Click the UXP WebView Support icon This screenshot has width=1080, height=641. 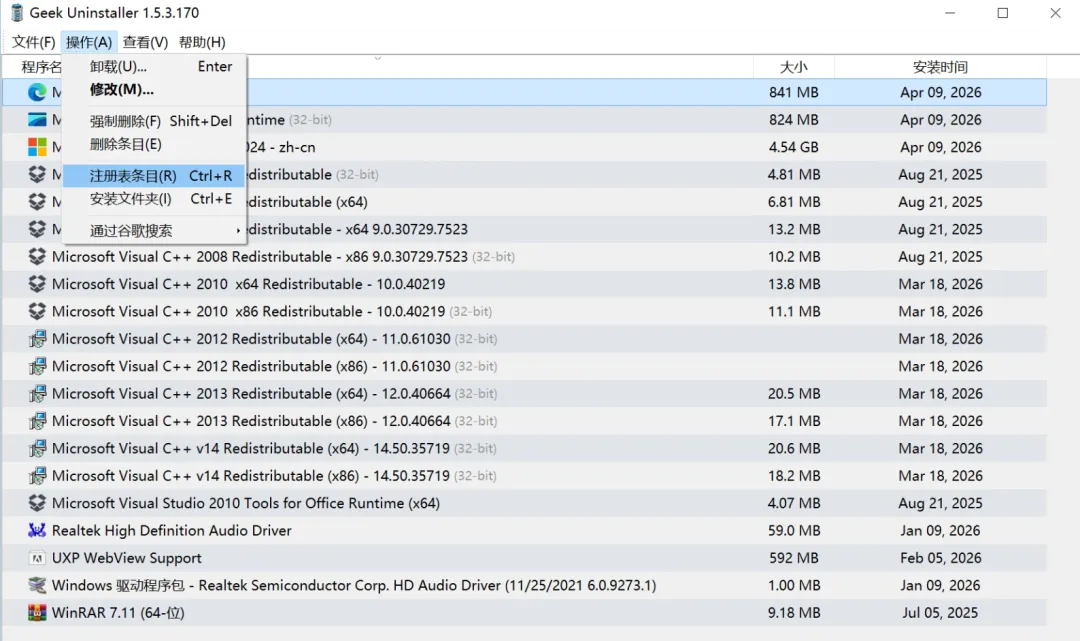37,558
